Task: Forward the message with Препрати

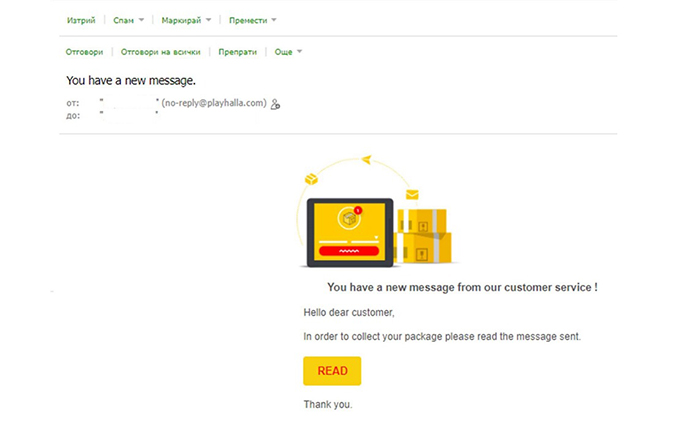Action: [x=238, y=52]
